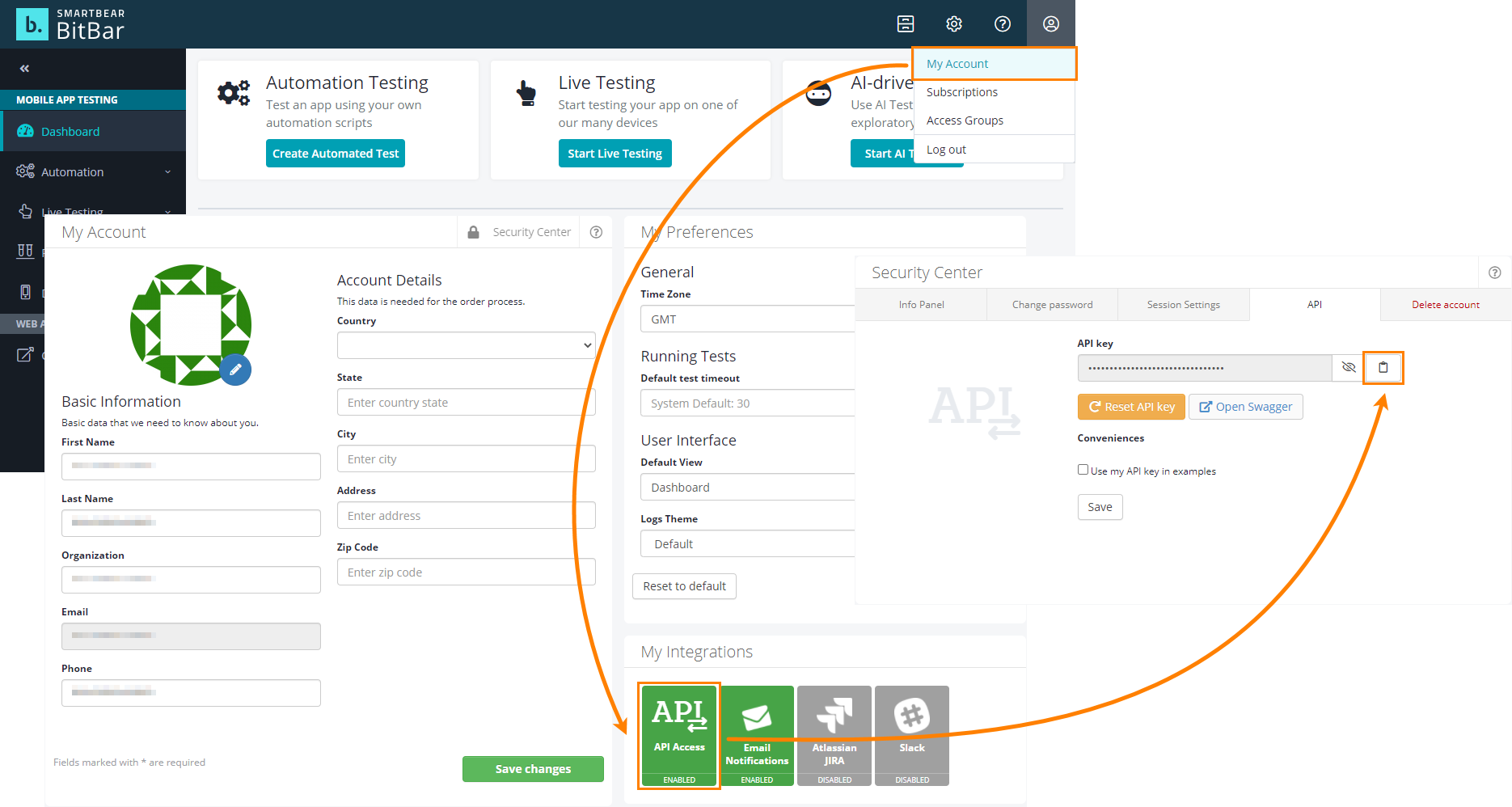Switch to the Delete account tab
Screen dimensions: 1512x807
(1446, 305)
